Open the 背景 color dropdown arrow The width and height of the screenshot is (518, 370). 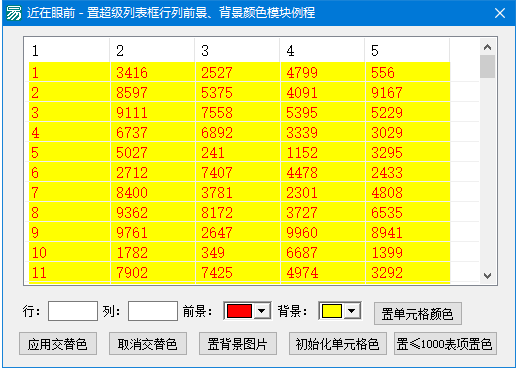[352, 311]
